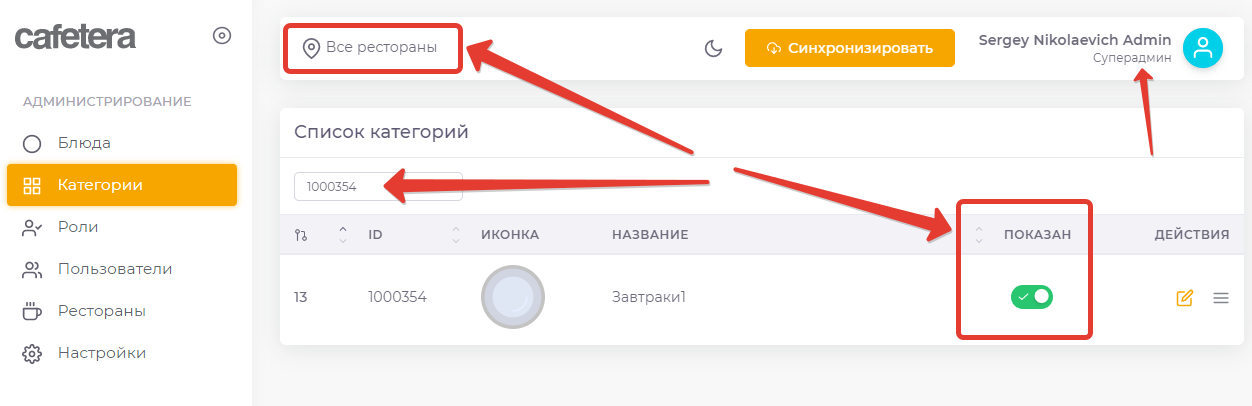Image resolution: width=1252 pixels, height=406 pixels.
Task: Click the category search field with 1000354
Action: (x=377, y=186)
